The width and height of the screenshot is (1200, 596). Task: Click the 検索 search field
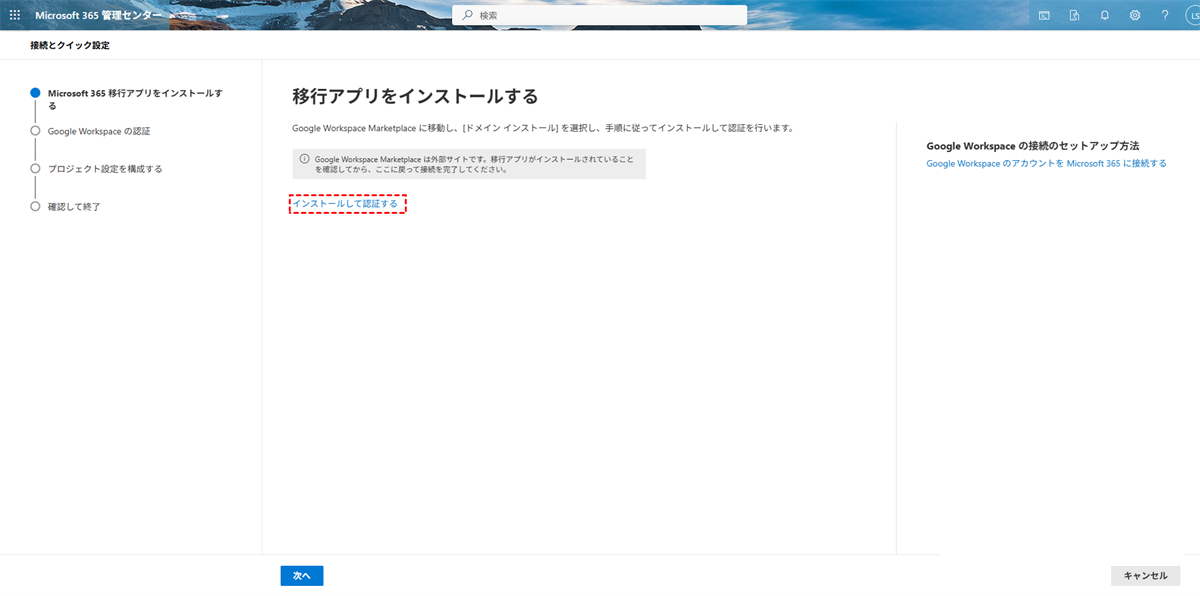click(x=600, y=15)
